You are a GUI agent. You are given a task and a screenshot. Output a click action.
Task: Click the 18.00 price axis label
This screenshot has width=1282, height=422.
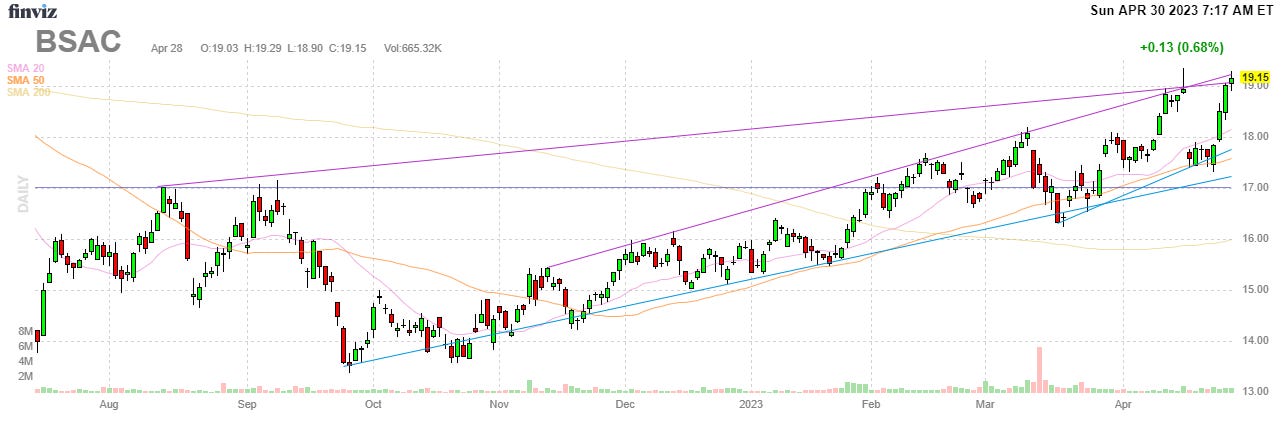[x=1255, y=137]
